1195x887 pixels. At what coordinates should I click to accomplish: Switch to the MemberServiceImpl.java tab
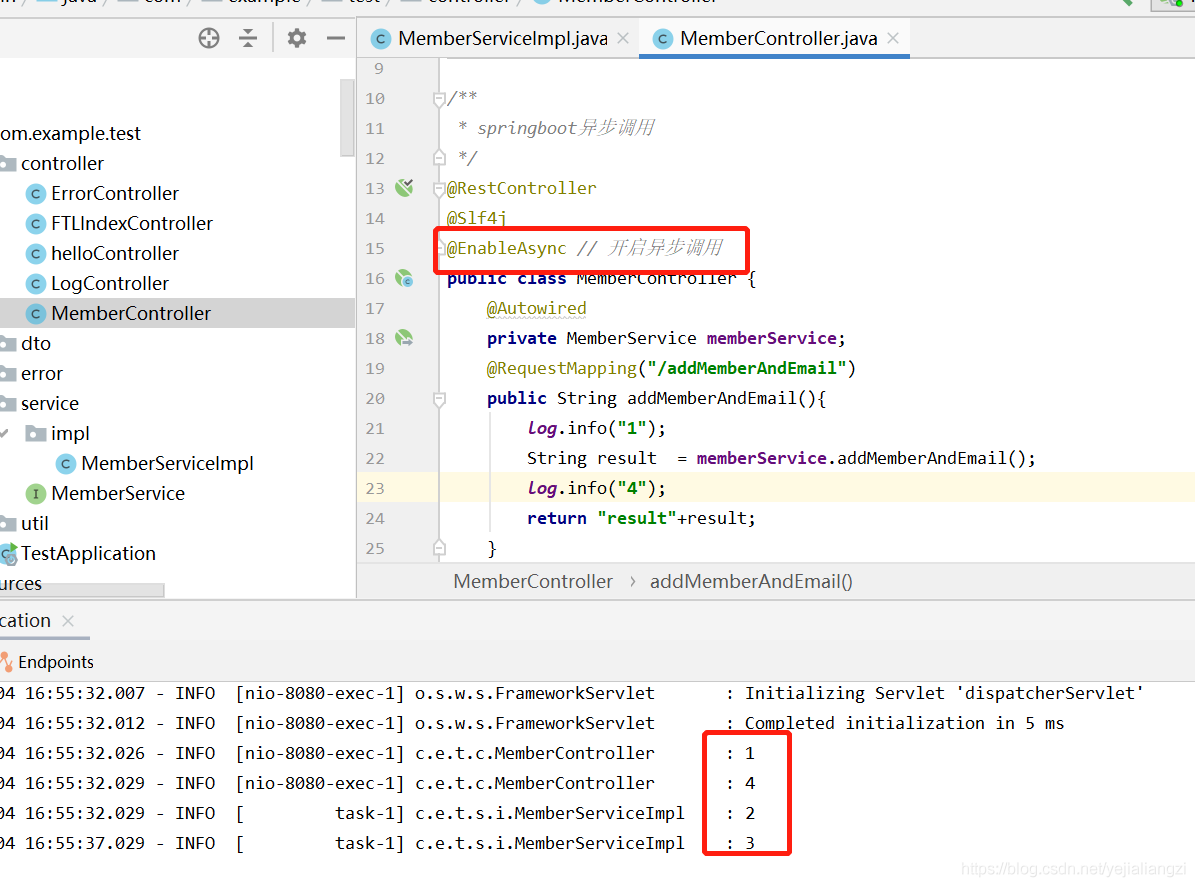click(x=501, y=38)
